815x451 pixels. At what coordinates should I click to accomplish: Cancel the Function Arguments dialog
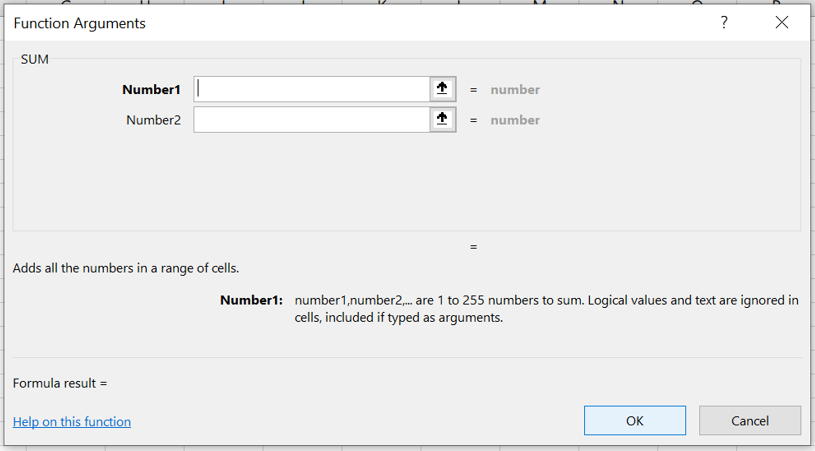coord(750,420)
